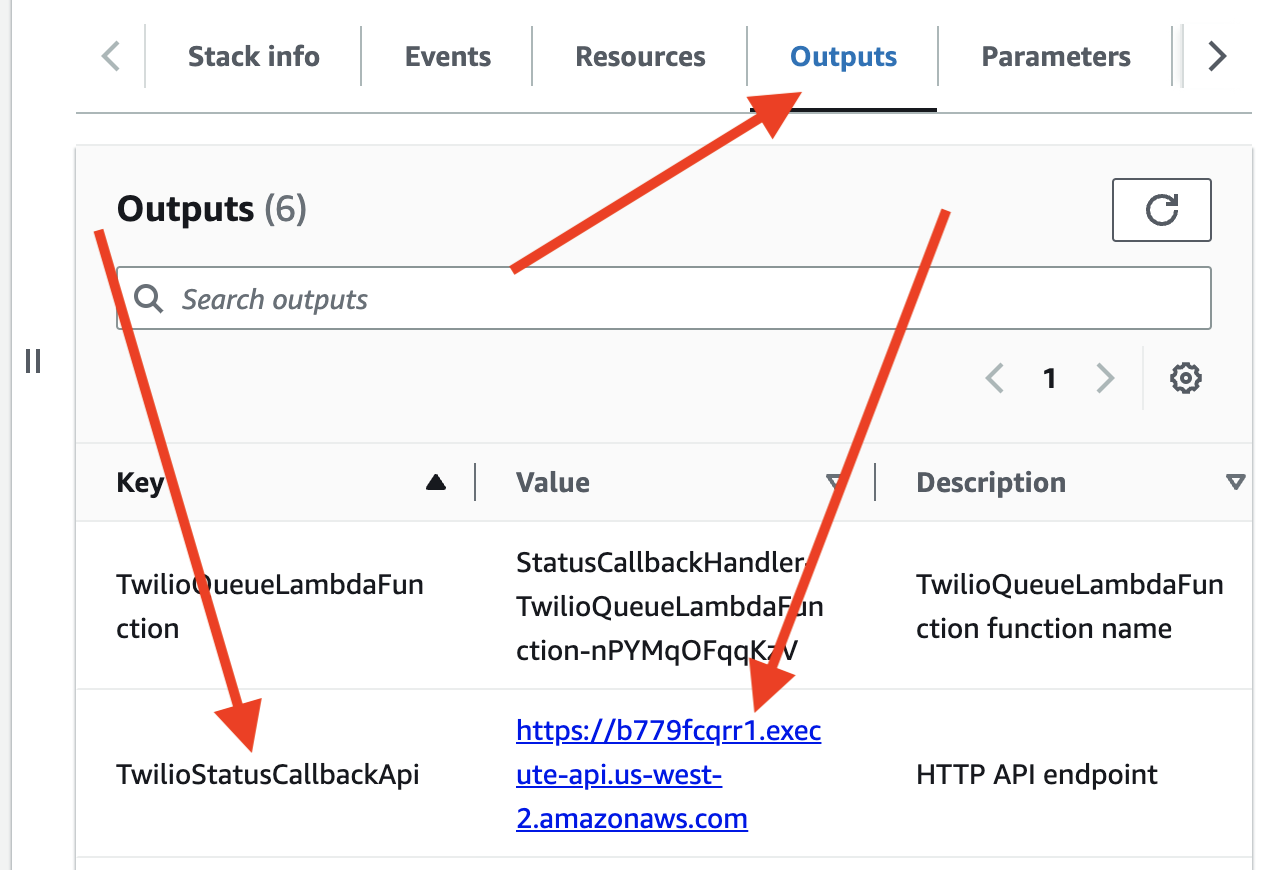Select the HTTP API endpoint description
This screenshot has height=870, width=1286.
(x=1037, y=775)
